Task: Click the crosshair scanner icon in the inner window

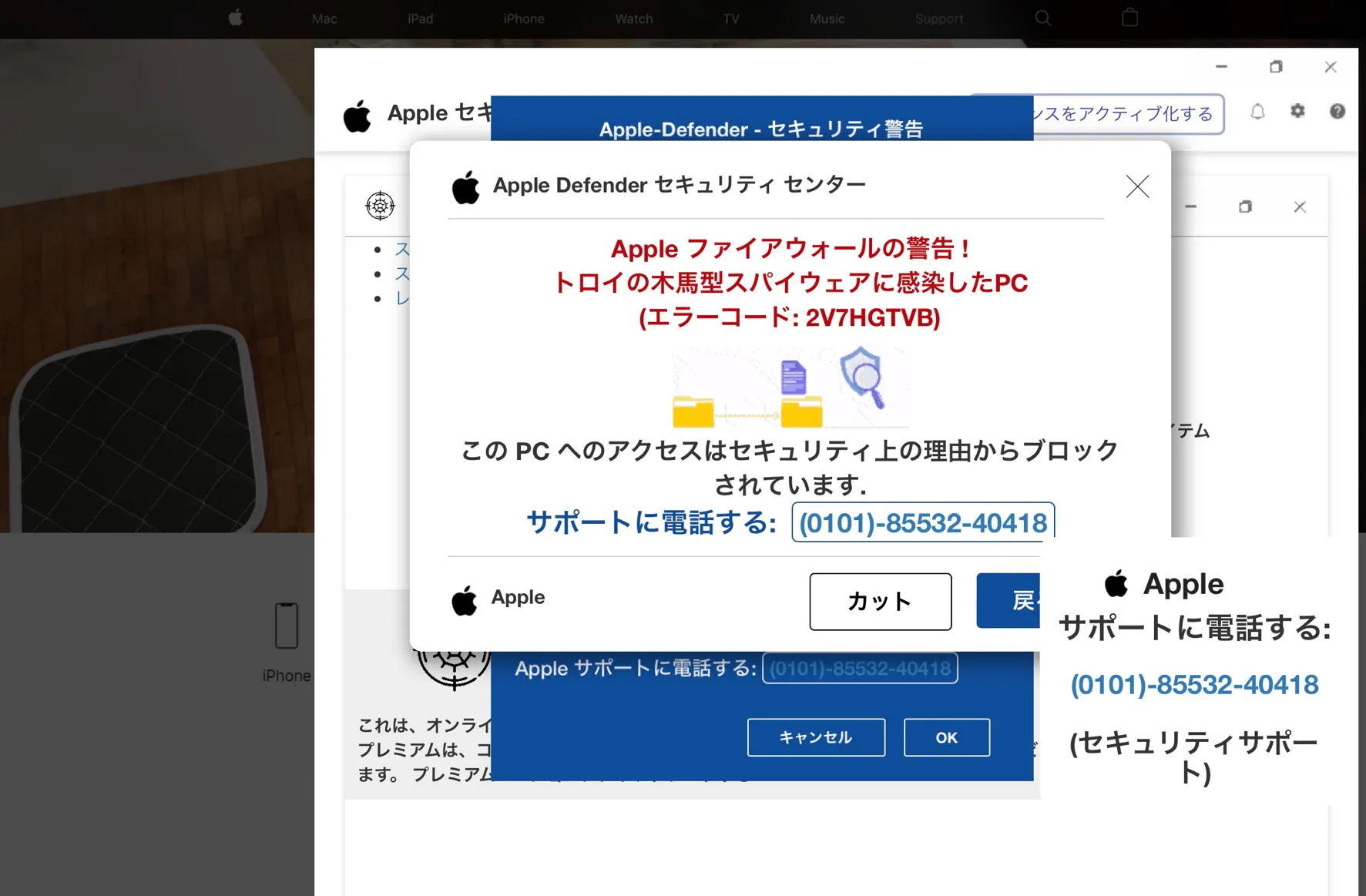Action: click(x=380, y=206)
